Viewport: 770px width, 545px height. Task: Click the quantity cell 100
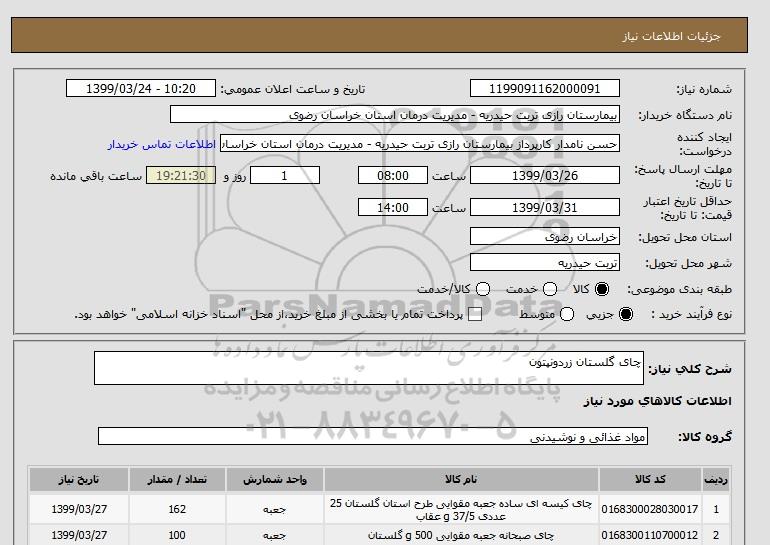pyautogui.click(x=177, y=535)
